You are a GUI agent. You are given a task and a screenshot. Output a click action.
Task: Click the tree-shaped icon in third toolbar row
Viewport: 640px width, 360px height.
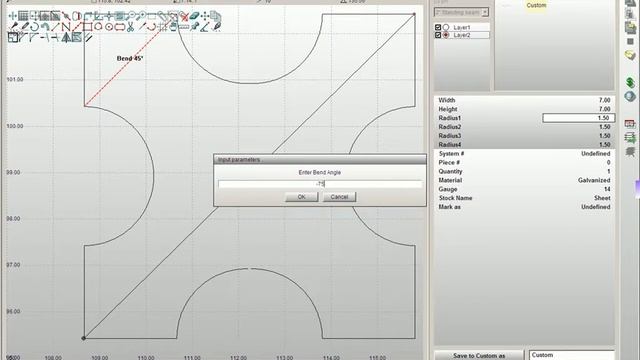click(66, 38)
